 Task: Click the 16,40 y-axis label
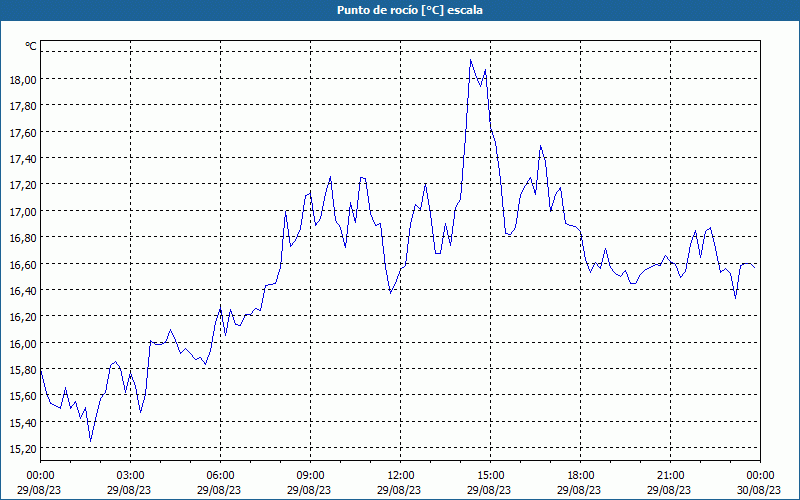tap(23, 290)
